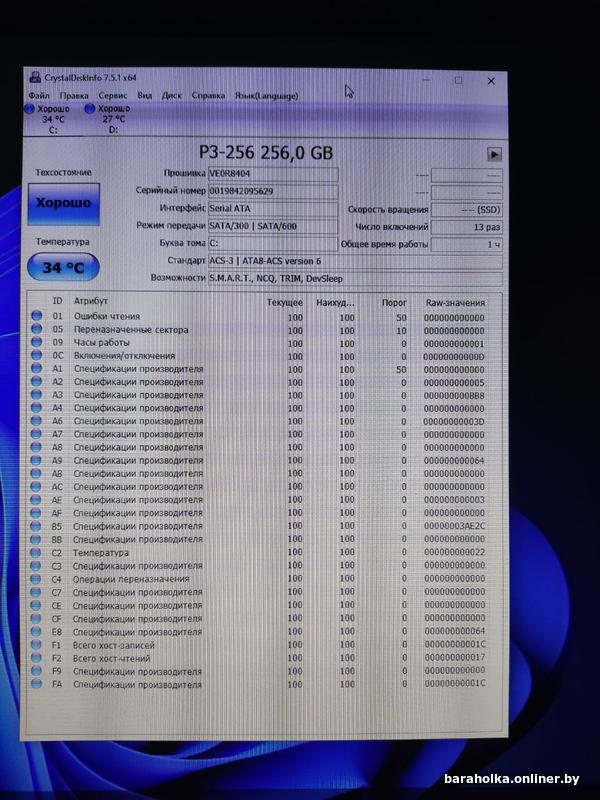600x800 pixels.
Task: Click the 34 °C temperature button
Action: tap(63, 267)
